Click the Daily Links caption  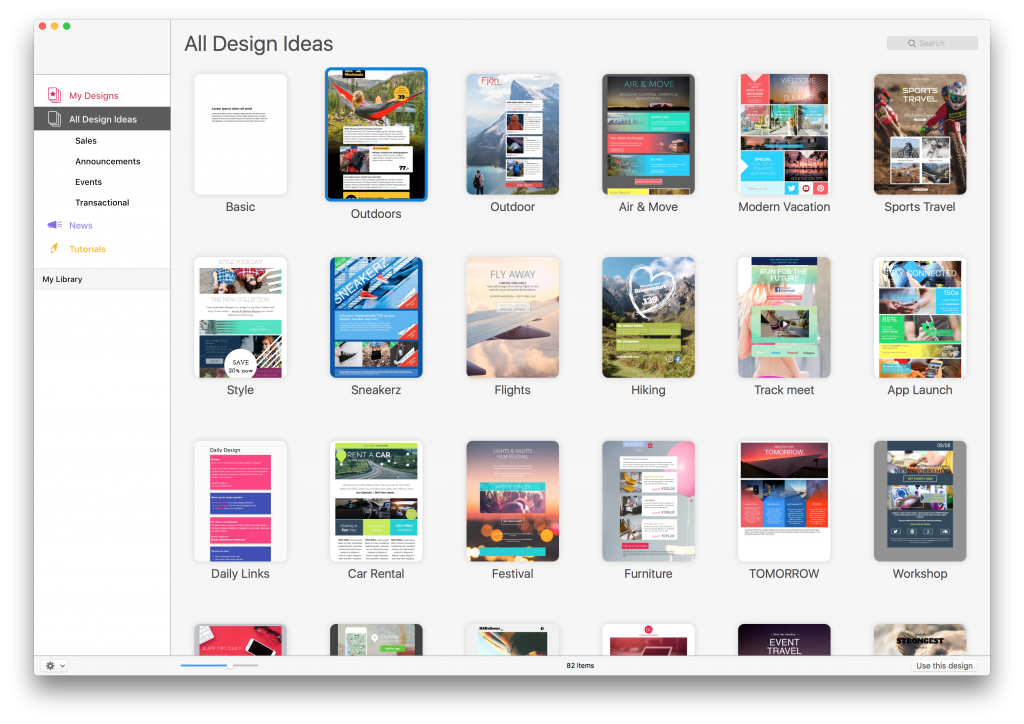click(240, 574)
